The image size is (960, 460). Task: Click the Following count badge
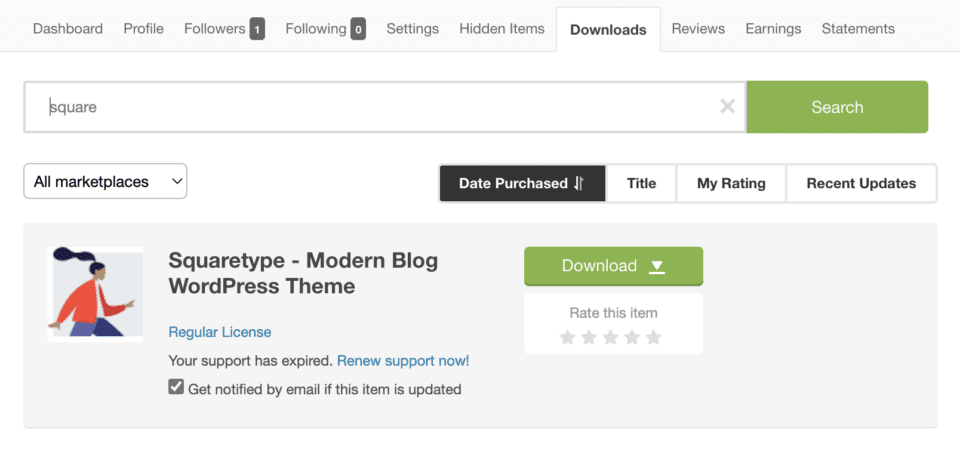358,29
